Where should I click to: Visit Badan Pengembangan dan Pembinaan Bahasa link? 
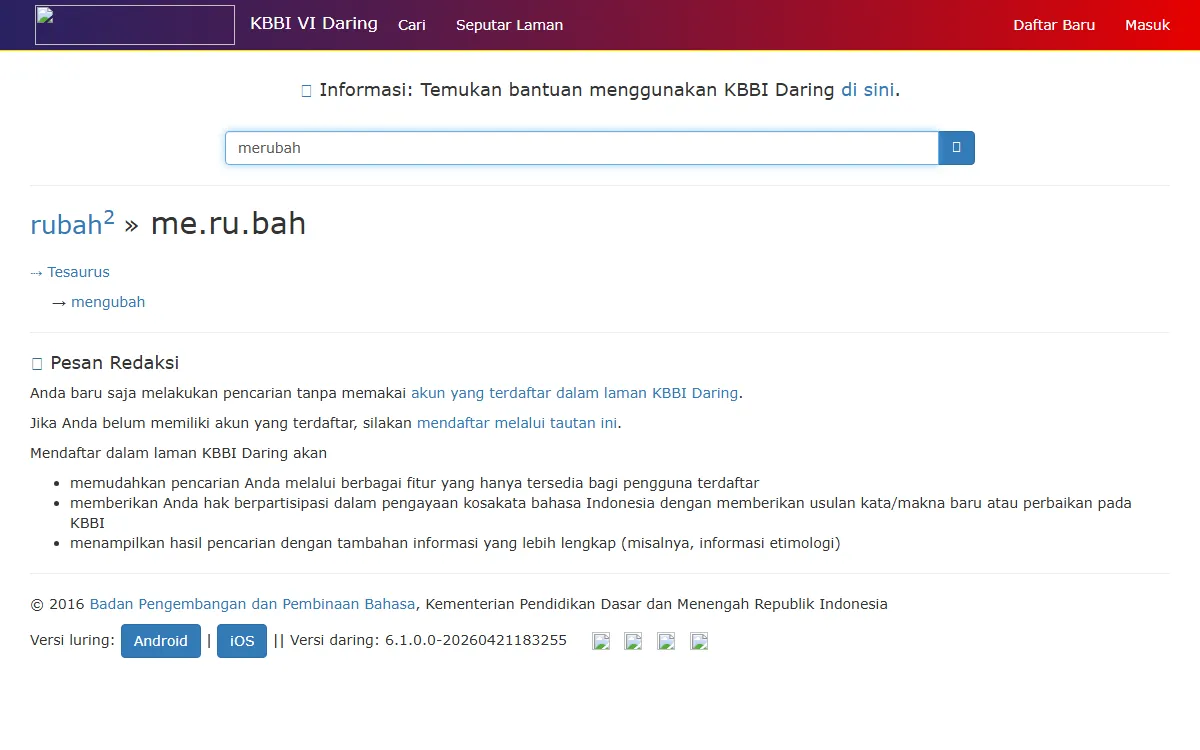click(x=252, y=604)
